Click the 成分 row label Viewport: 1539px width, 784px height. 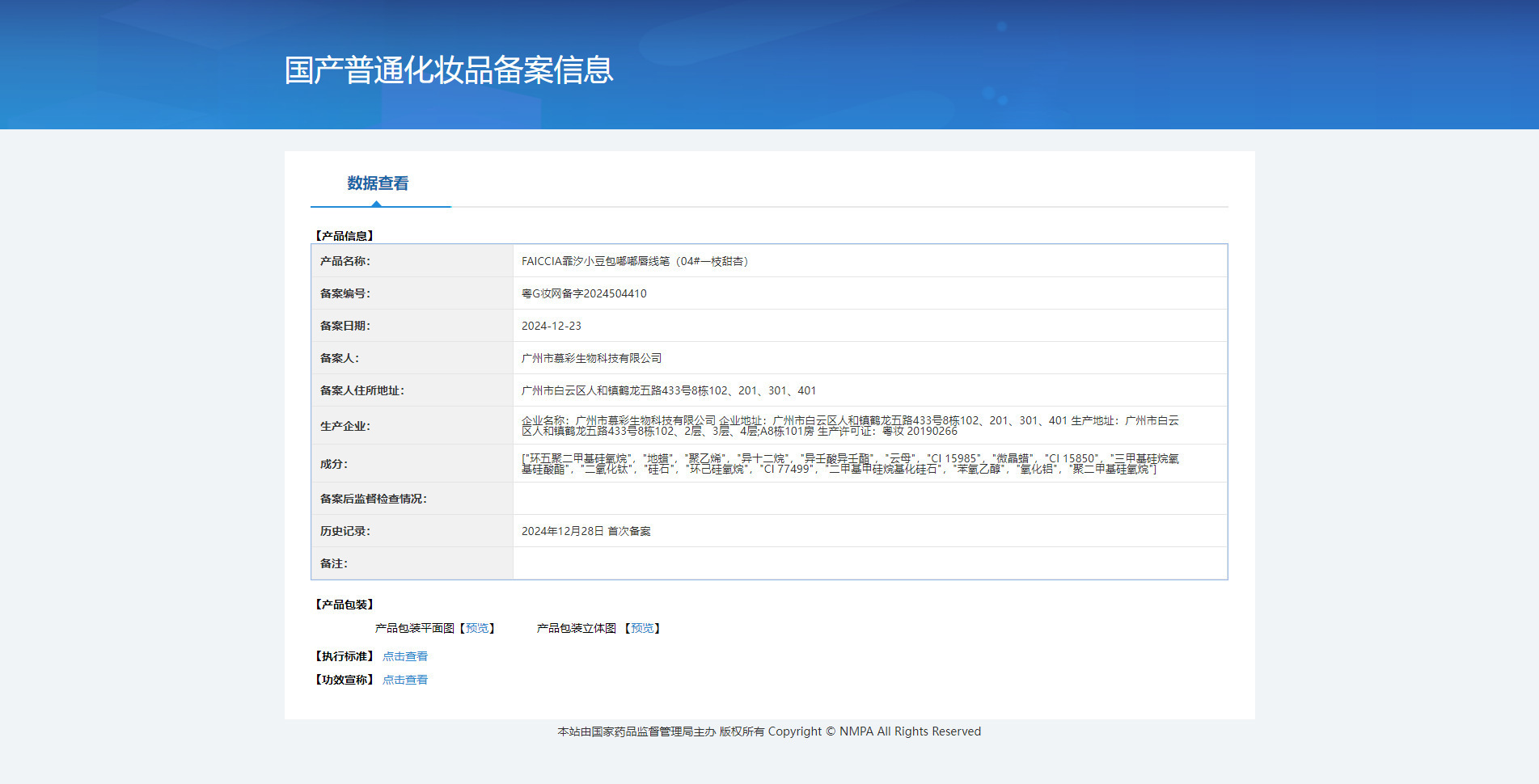334,464
